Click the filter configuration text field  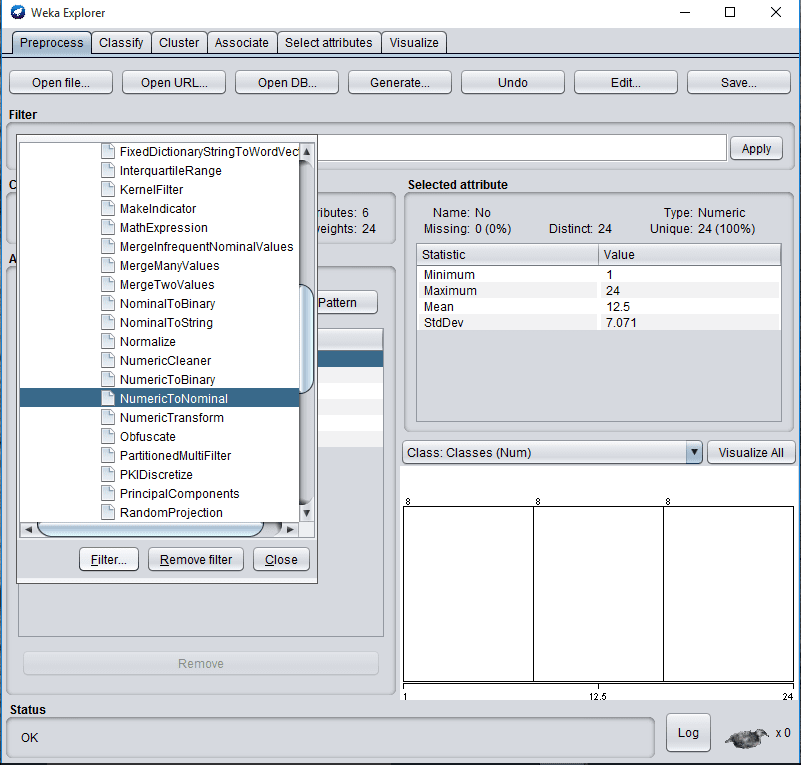[522, 148]
